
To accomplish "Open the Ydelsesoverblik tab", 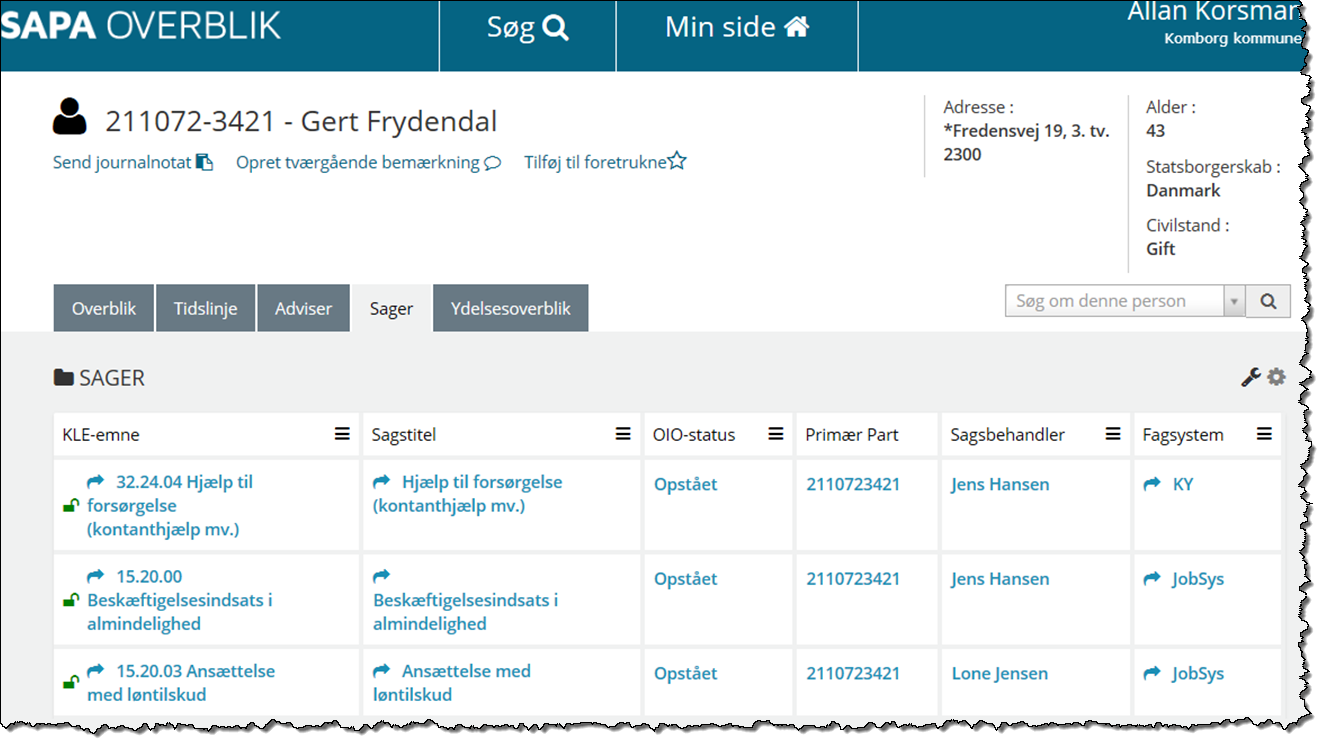I will (x=511, y=308).
